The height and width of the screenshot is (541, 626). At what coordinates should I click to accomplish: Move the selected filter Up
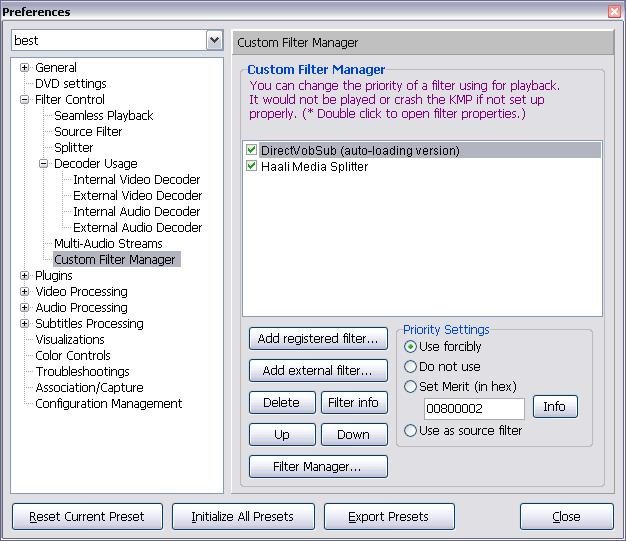(x=281, y=435)
